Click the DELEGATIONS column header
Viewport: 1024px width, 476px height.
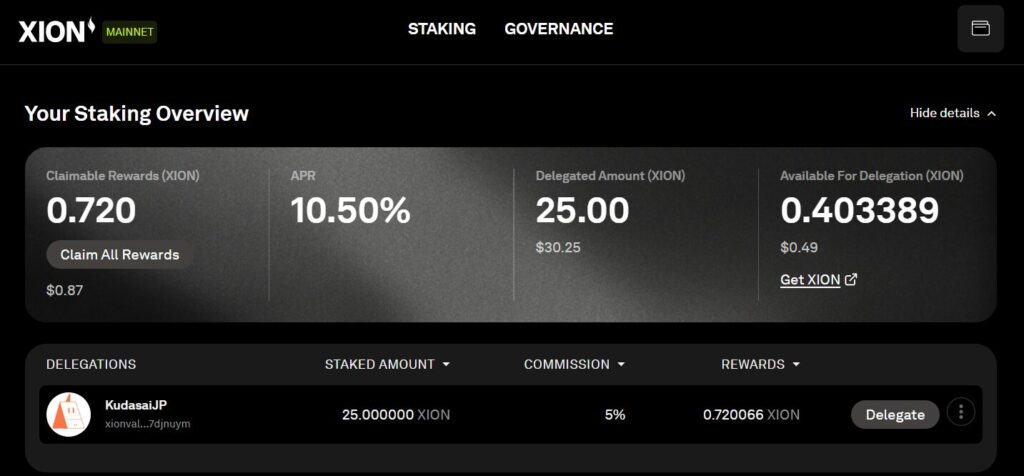(x=91, y=364)
